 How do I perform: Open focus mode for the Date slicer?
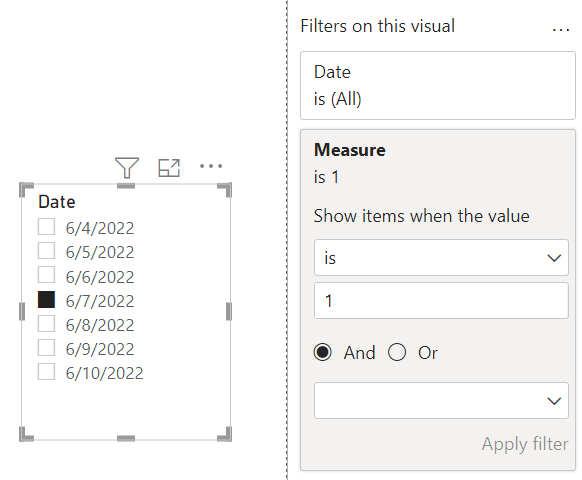(x=169, y=168)
